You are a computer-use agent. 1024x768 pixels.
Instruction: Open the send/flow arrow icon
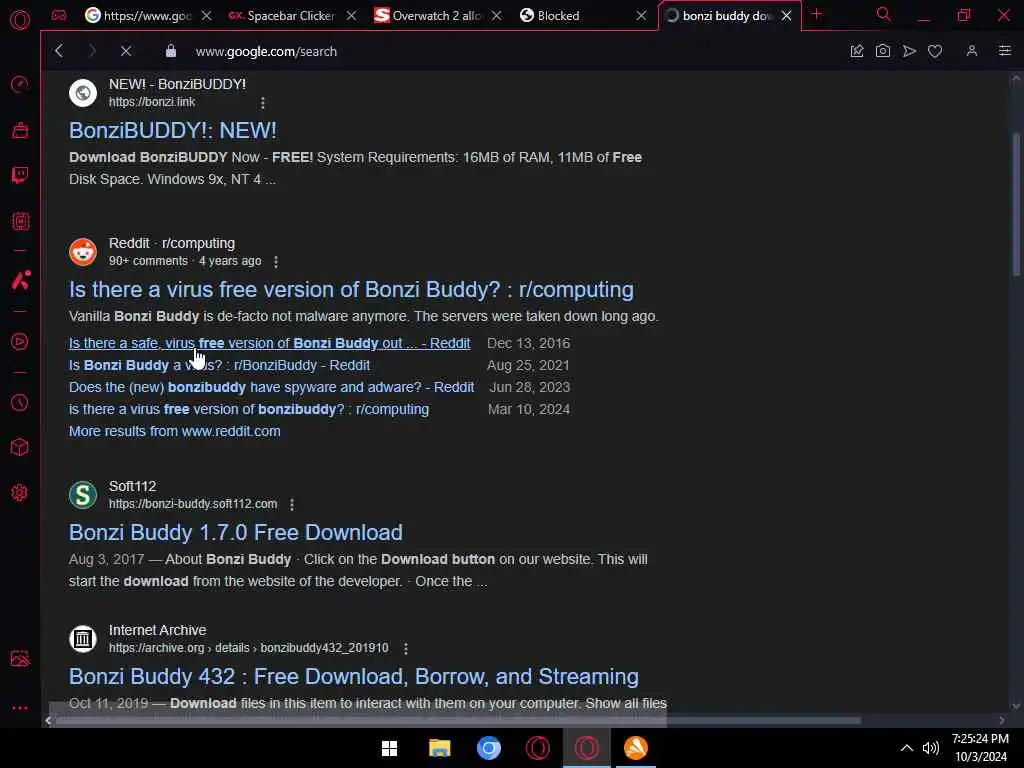pos(909,51)
